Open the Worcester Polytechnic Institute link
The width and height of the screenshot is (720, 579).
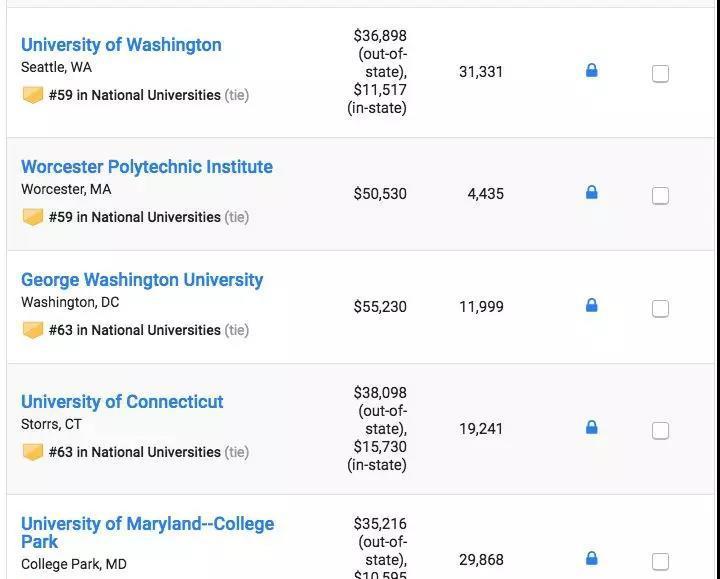[x=146, y=167]
